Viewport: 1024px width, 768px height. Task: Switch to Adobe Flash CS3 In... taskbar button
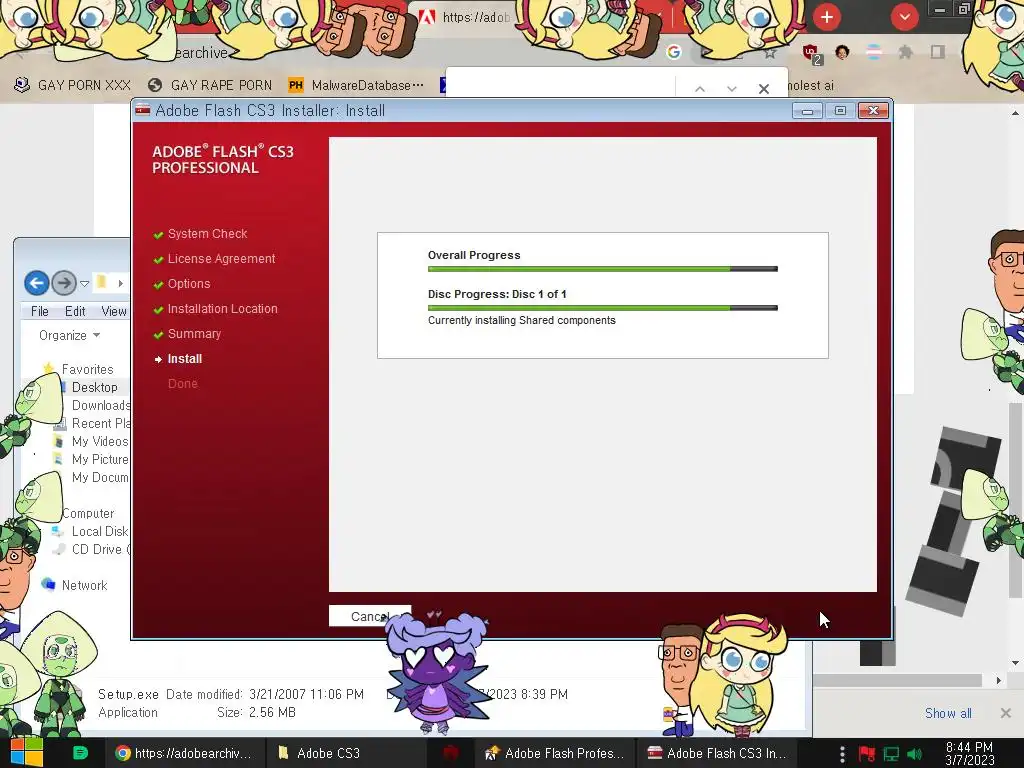pos(717,753)
